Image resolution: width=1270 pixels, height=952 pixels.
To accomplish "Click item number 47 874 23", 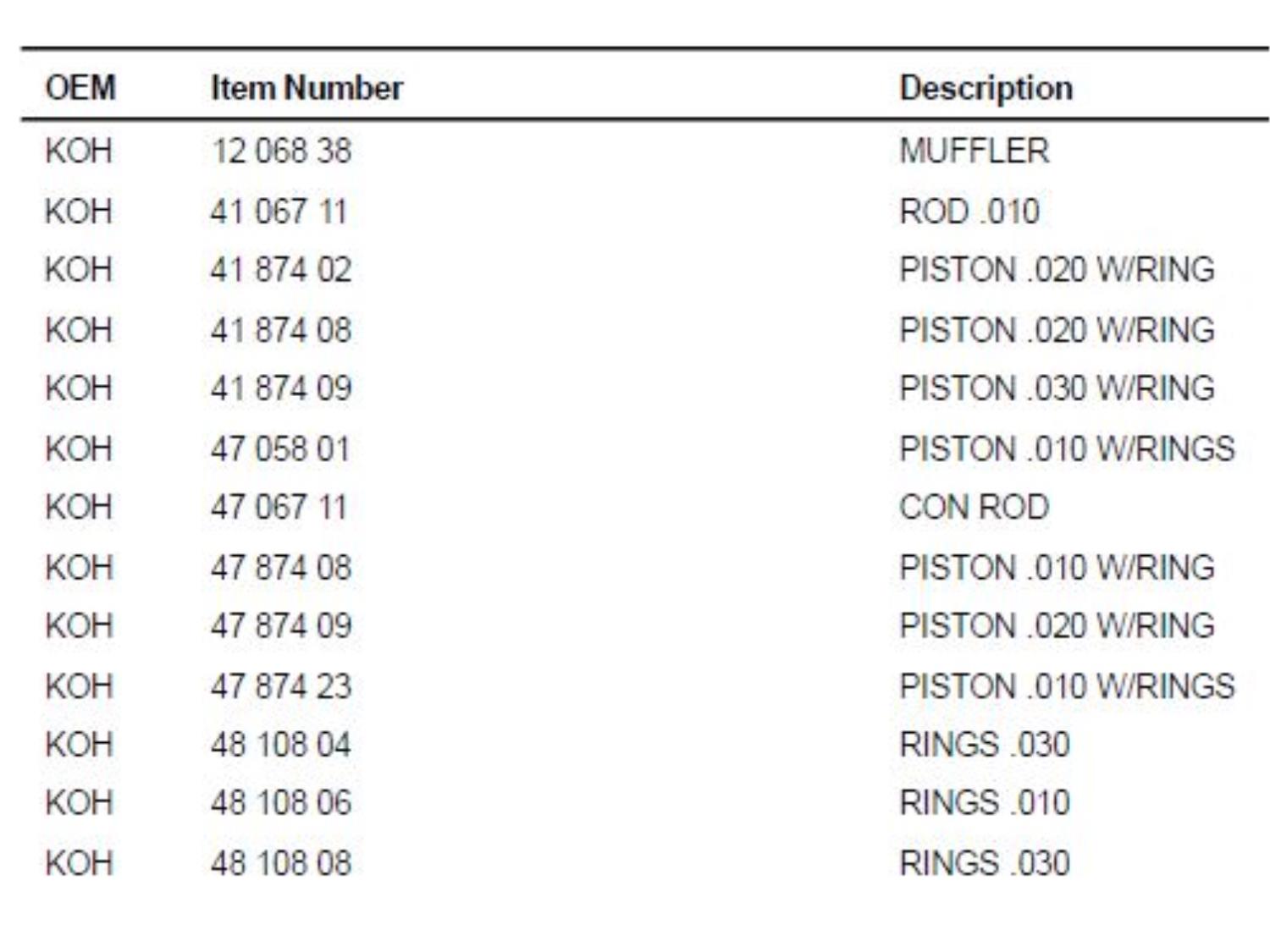I will 281,686.
